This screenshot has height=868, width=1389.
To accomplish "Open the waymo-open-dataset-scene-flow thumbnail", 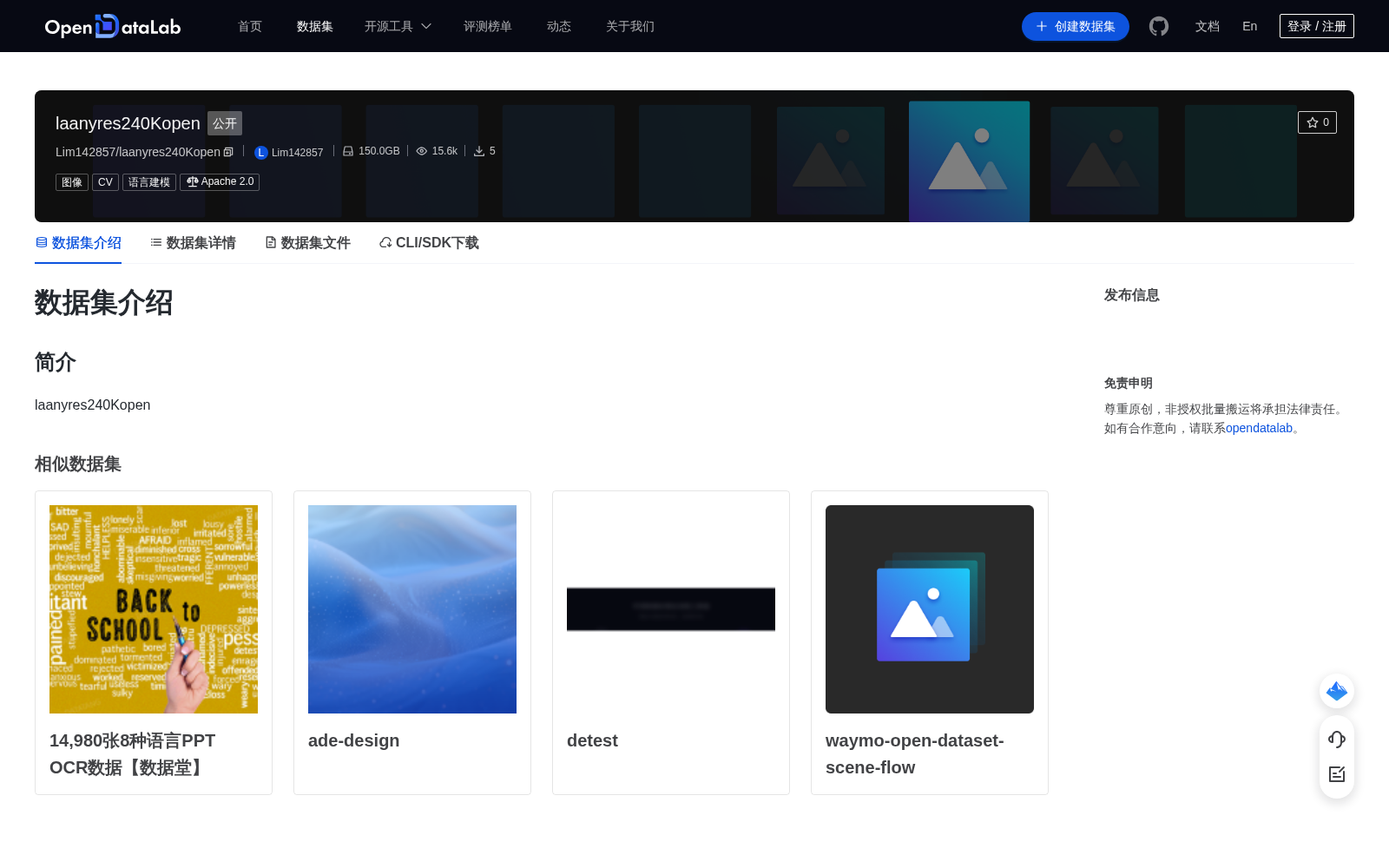I will click(930, 609).
